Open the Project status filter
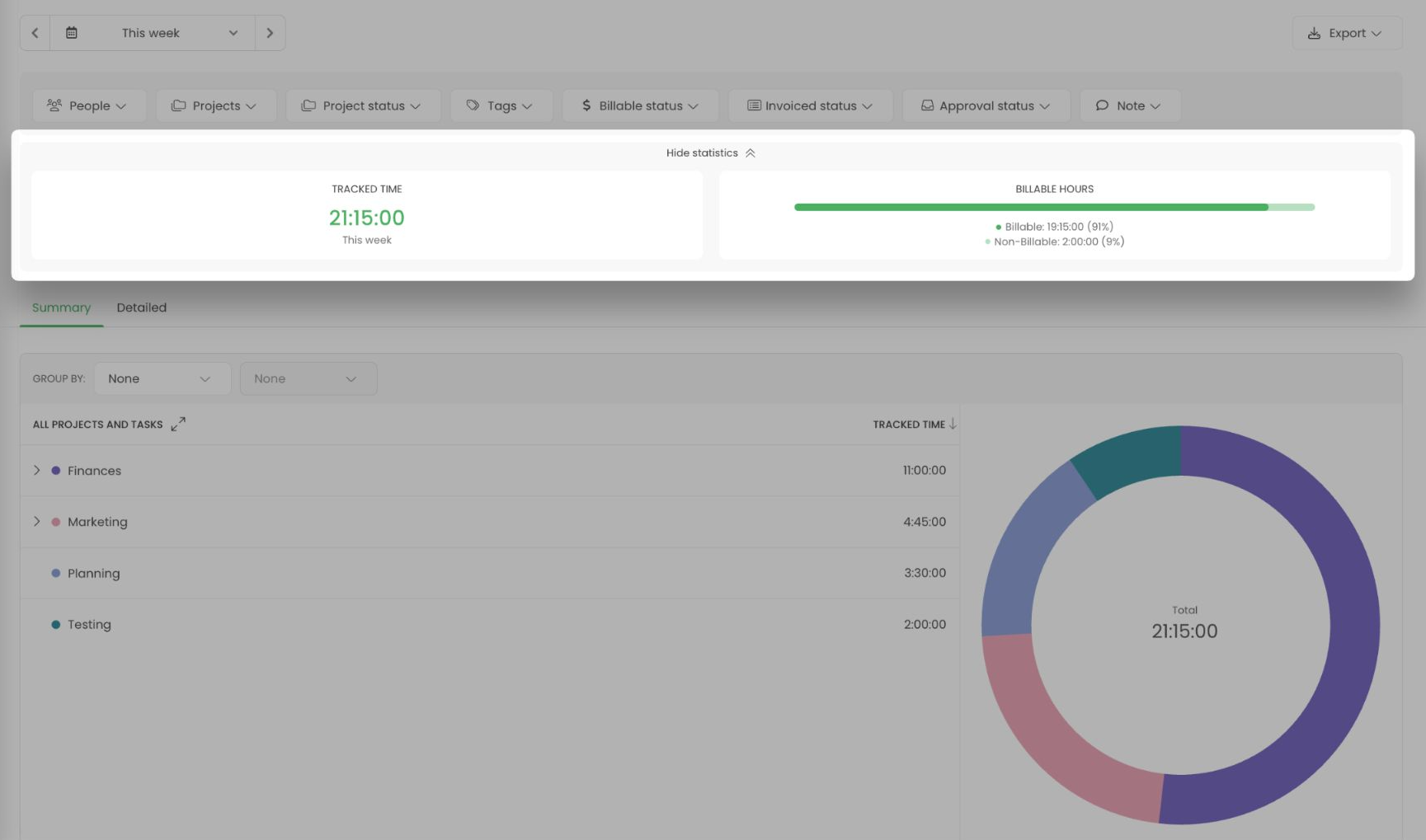This screenshot has width=1426, height=840. click(363, 106)
